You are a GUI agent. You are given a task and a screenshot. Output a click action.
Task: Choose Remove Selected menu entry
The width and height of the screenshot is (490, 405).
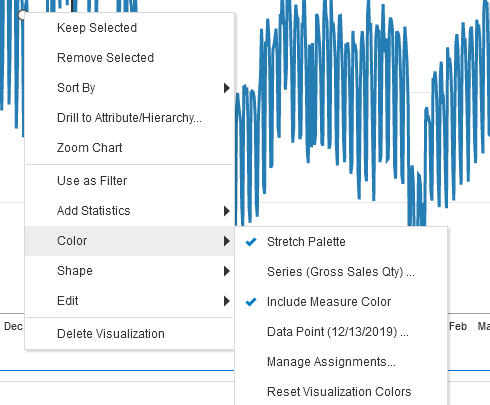click(x=130, y=58)
